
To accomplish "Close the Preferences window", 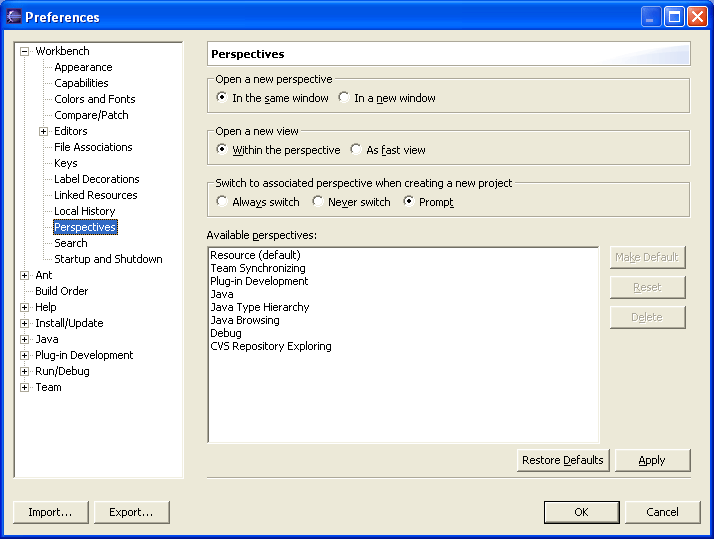I will [x=697, y=17].
